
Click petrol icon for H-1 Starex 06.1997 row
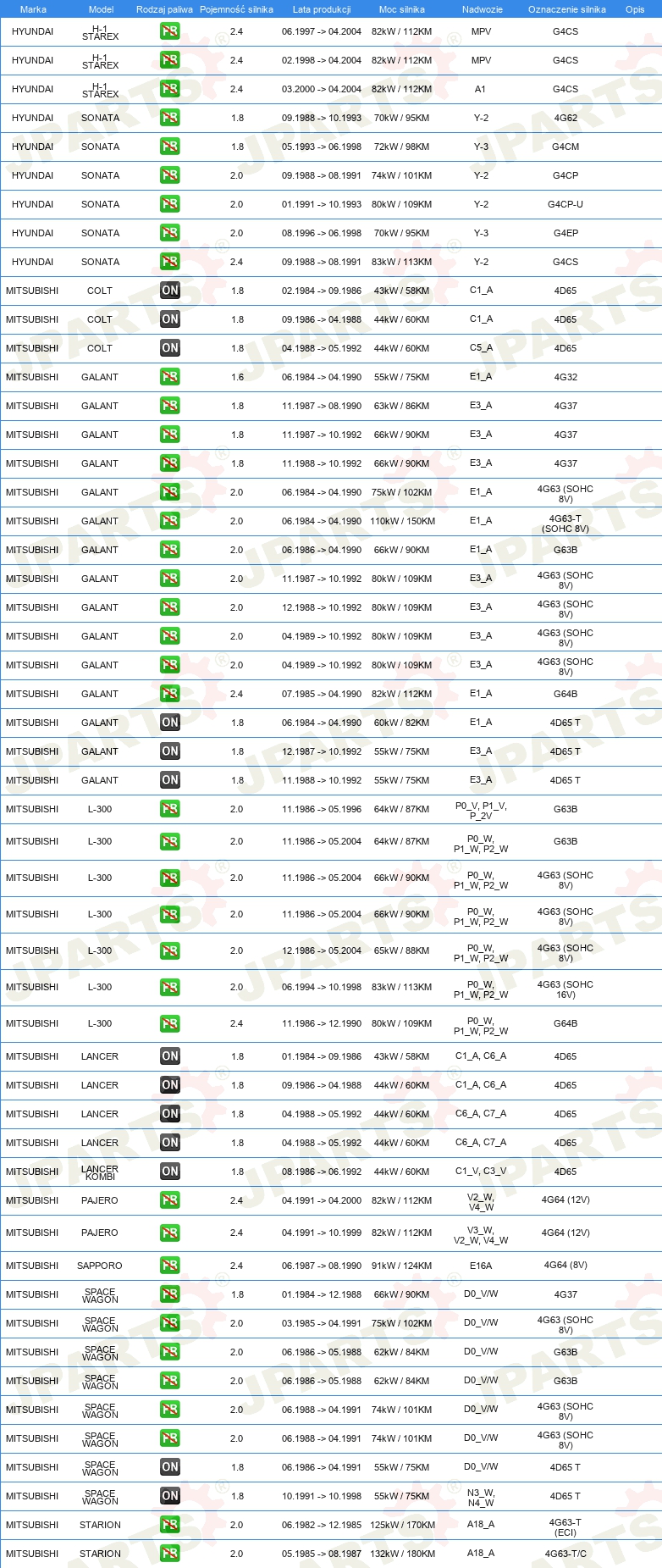pyautogui.click(x=169, y=31)
